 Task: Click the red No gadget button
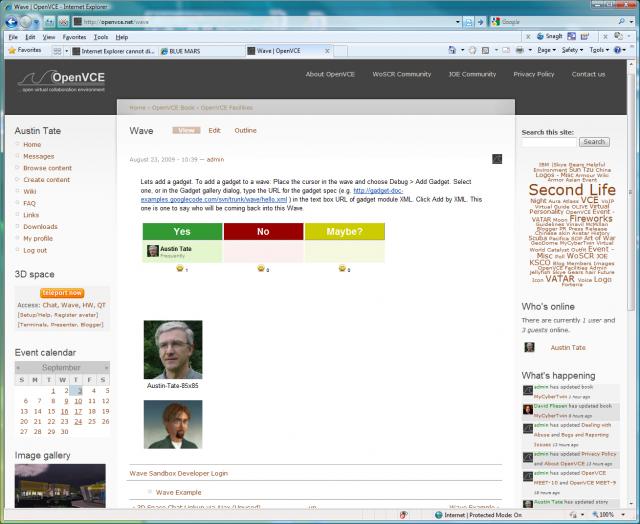click(x=263, y=231)
